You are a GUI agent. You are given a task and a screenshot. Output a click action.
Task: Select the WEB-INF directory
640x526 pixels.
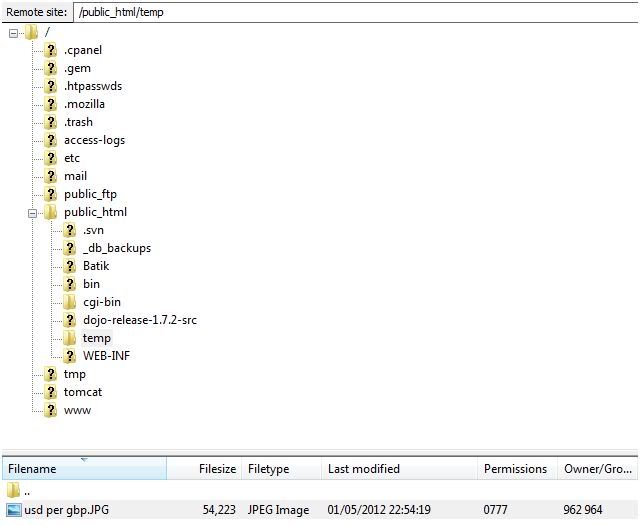[106, 356]
